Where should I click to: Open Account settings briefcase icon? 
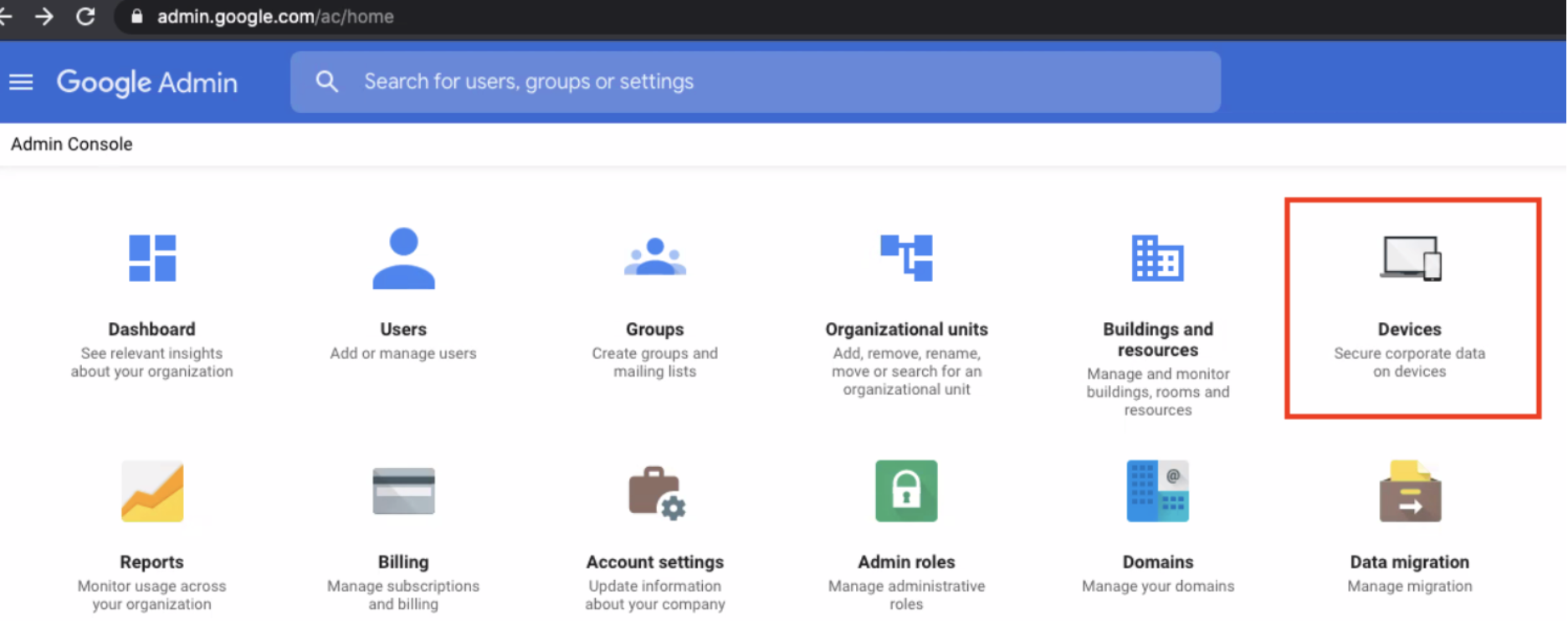click(x=657, y=493)
